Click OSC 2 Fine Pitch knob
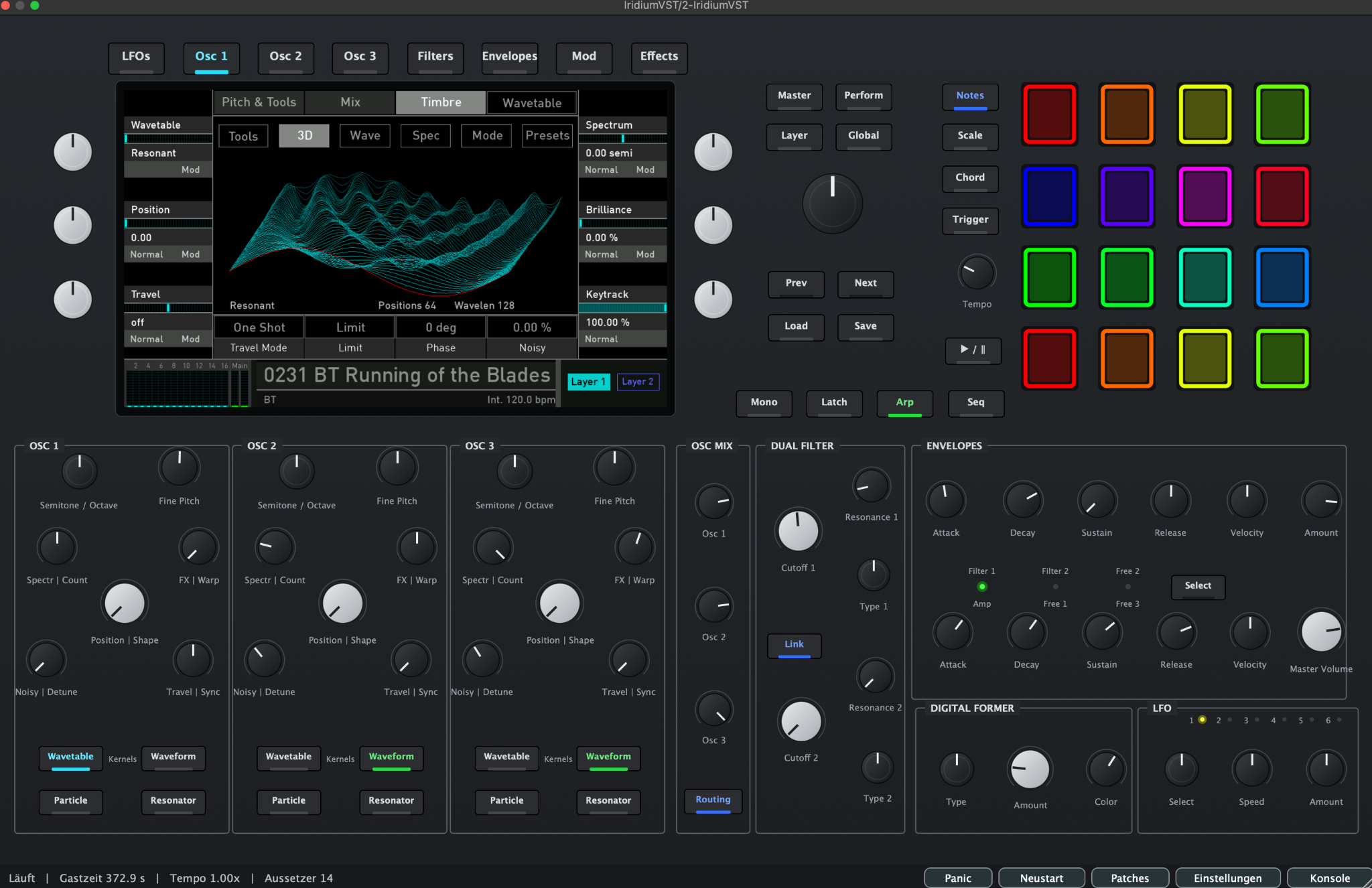The width and height of the screenshot is (1372, 888). pos(397,467)
